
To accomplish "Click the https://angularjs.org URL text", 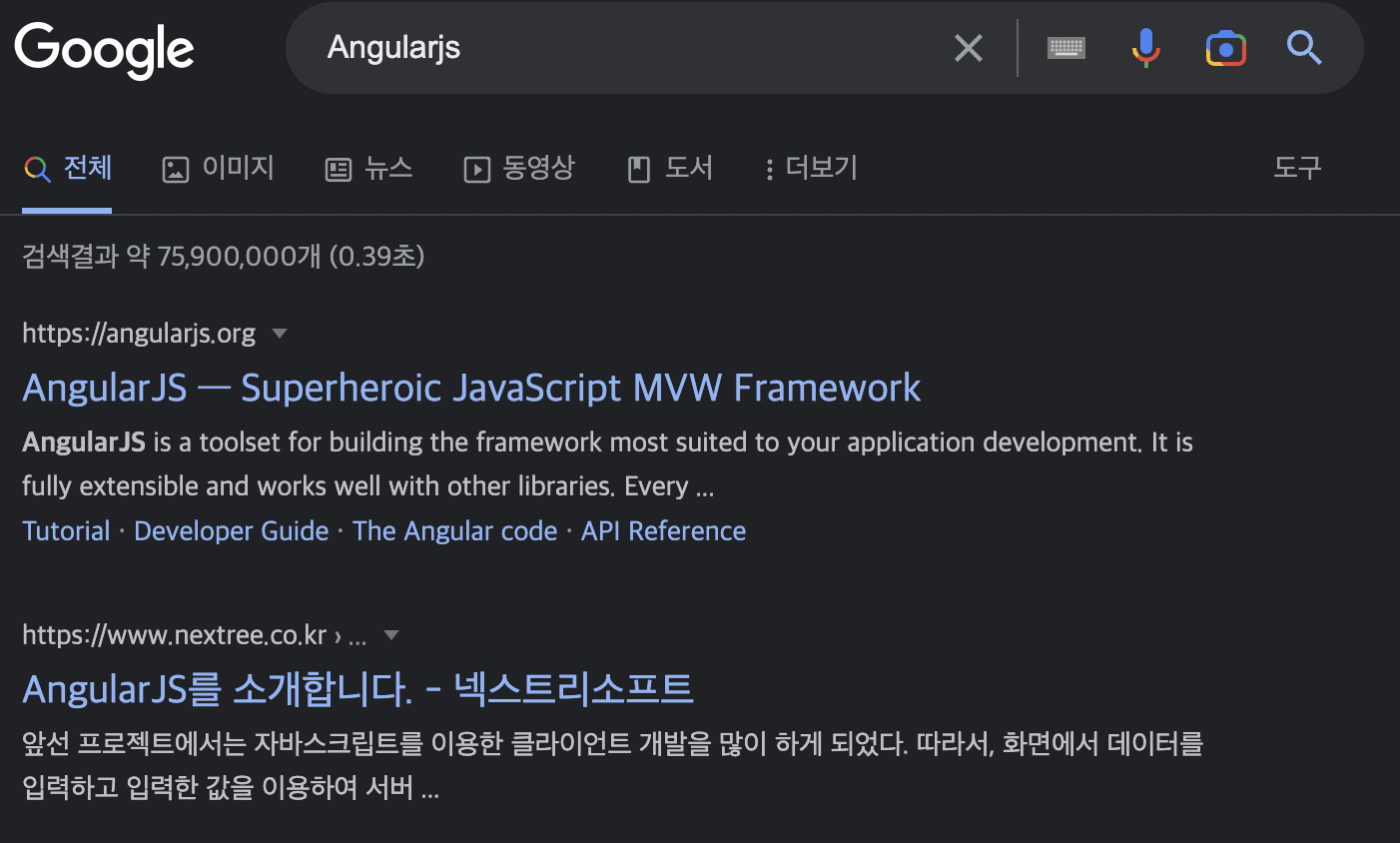I will [x=139, y=333].
